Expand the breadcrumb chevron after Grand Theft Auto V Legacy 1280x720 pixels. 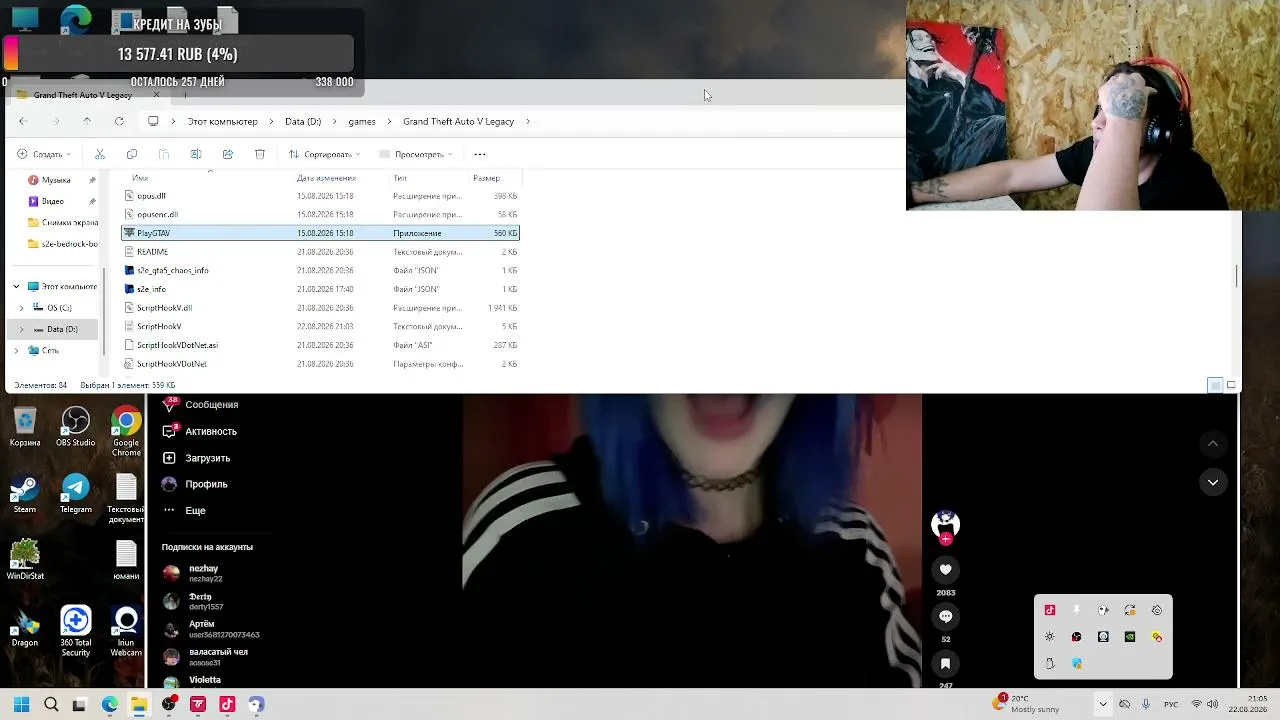click(528, 121)
